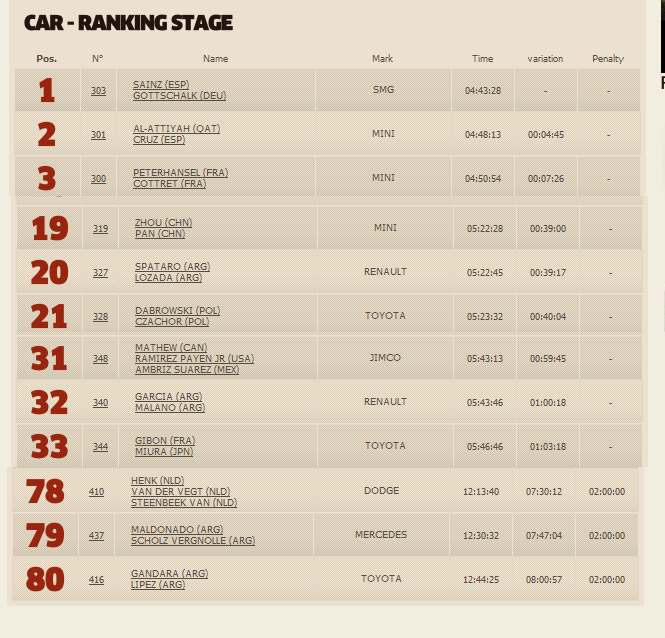
Task: Open GOTTSCHALK (DEU) co-driver link
Action: pyautogui.click(x=179, y=96)
